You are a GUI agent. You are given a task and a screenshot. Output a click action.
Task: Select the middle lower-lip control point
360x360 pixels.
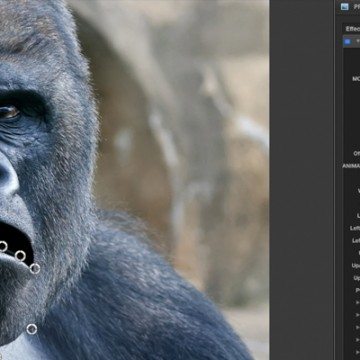point(20,256)
